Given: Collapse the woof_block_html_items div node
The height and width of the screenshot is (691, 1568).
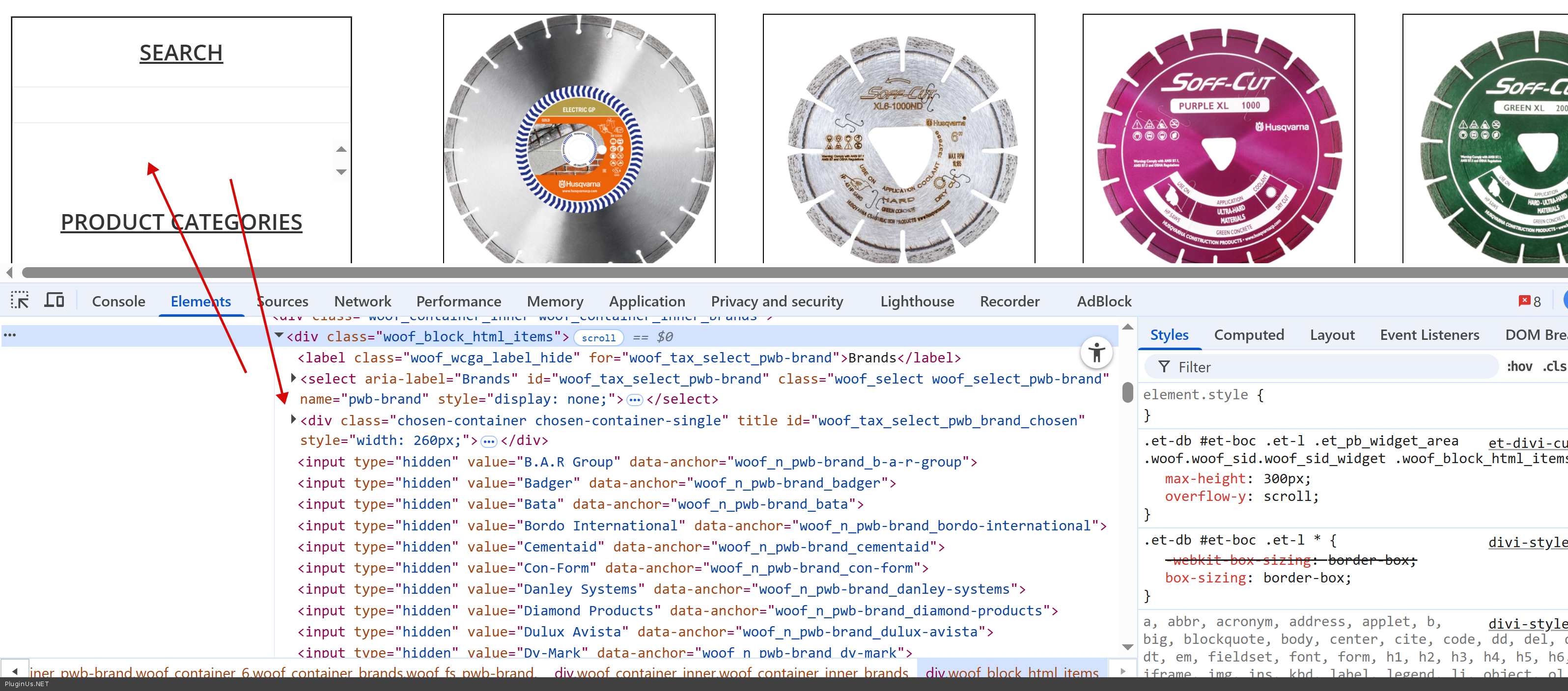Looking at the screenshot, I should [280, 335].
